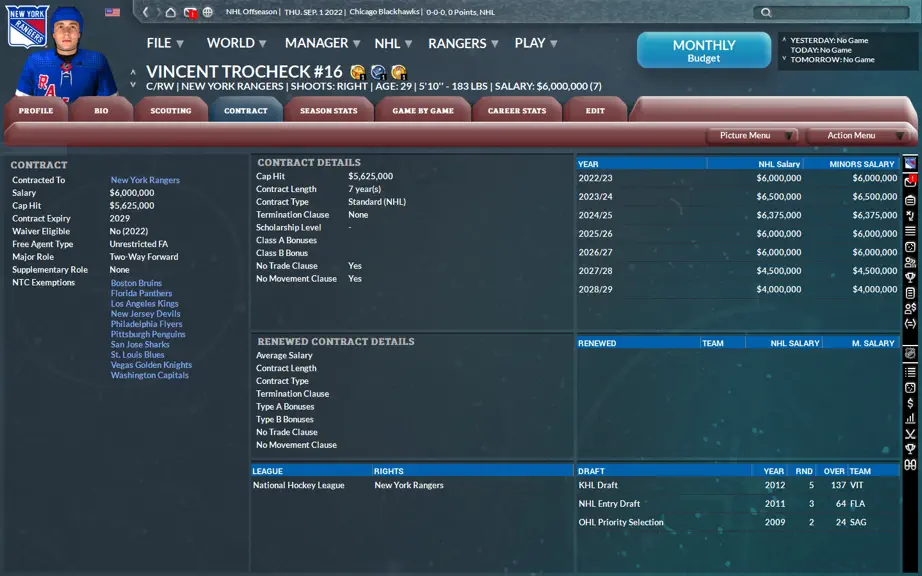The image size is (922, 576).
Task: Select the KHL Draft row
Action: coord(737,485)
